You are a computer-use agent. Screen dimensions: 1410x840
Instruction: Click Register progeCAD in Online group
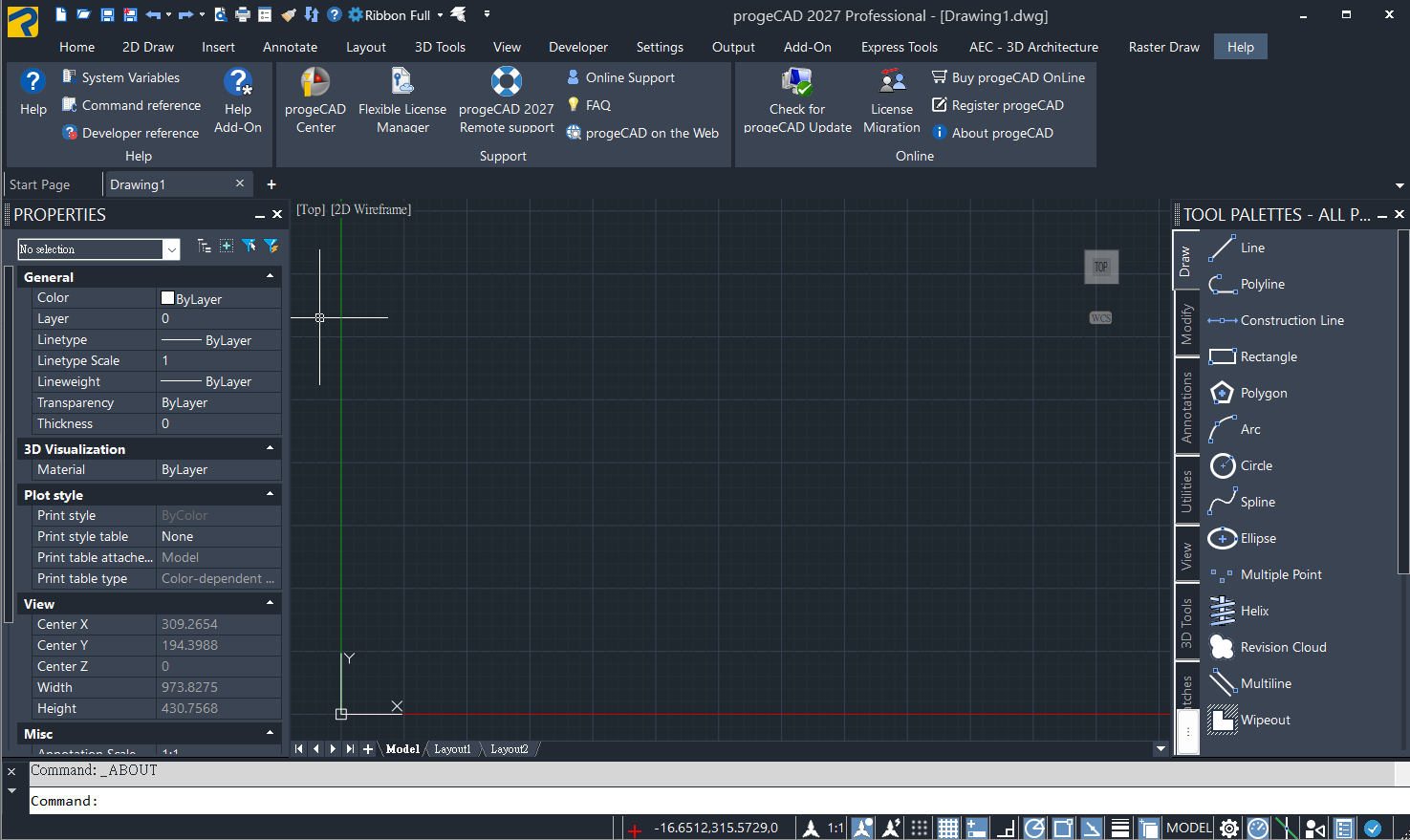[998, 105]
